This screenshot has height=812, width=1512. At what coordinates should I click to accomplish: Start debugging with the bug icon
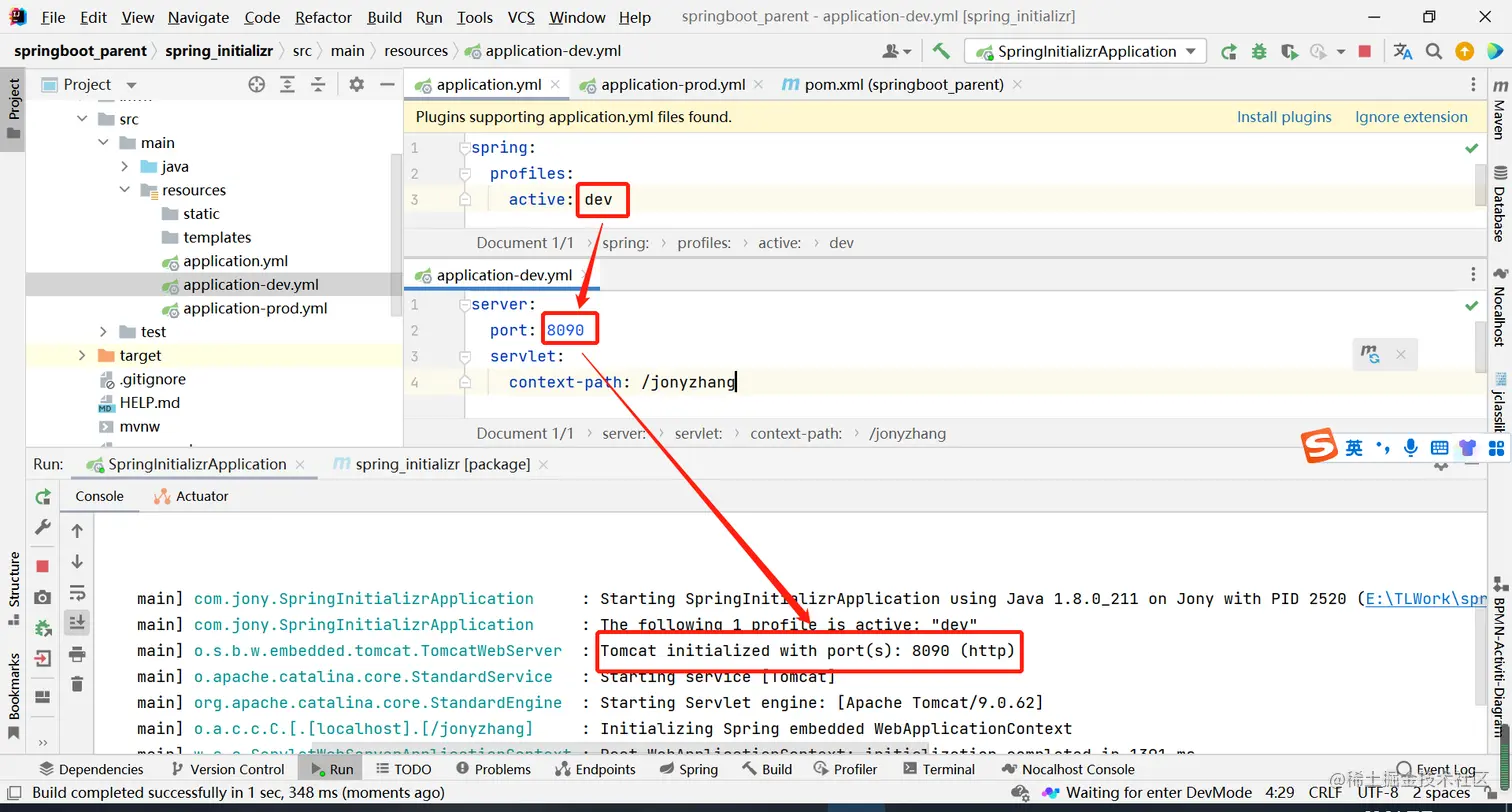(x=1258, y=51)
